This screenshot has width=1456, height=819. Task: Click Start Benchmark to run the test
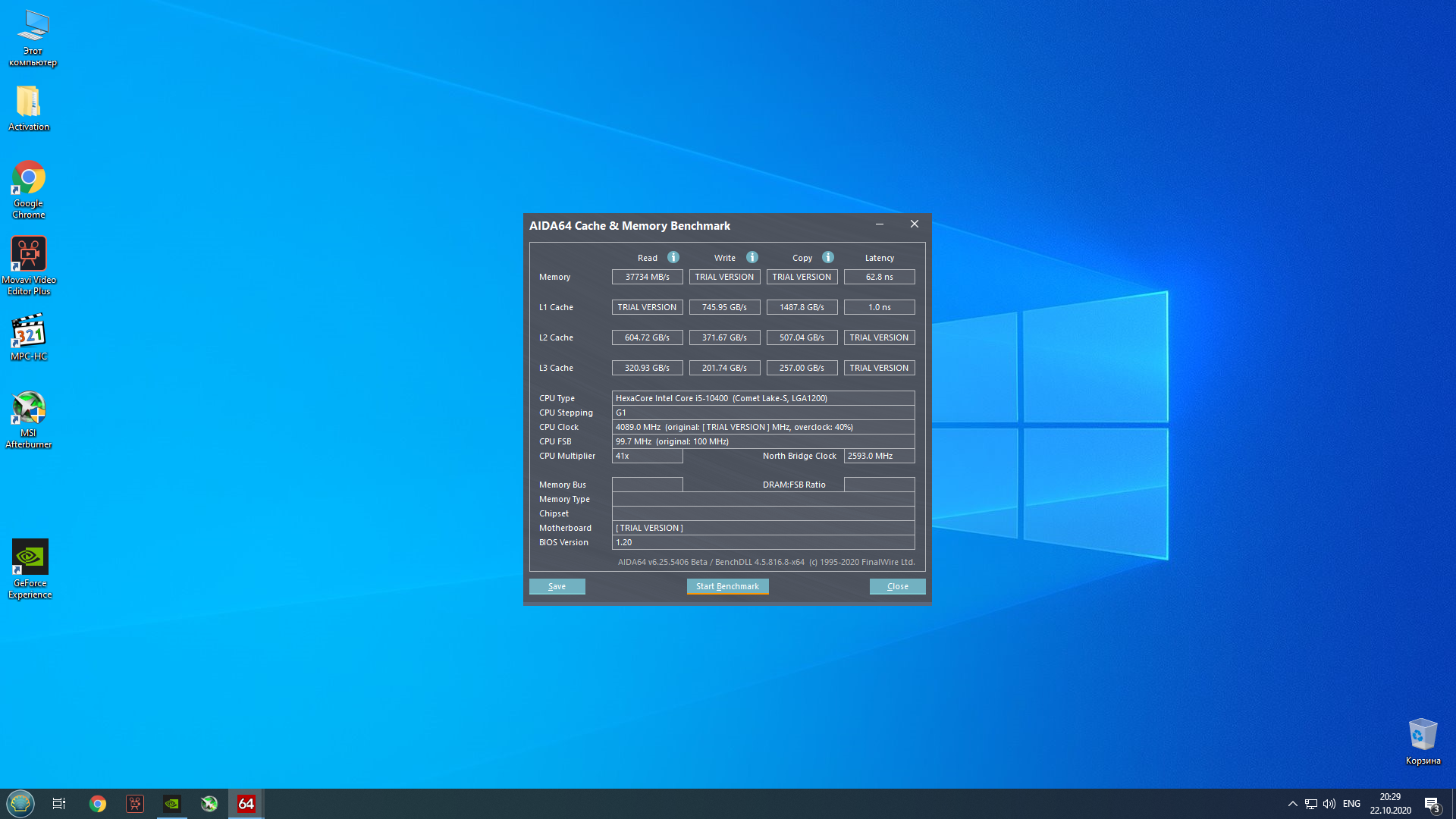click(x=727, y=585)
